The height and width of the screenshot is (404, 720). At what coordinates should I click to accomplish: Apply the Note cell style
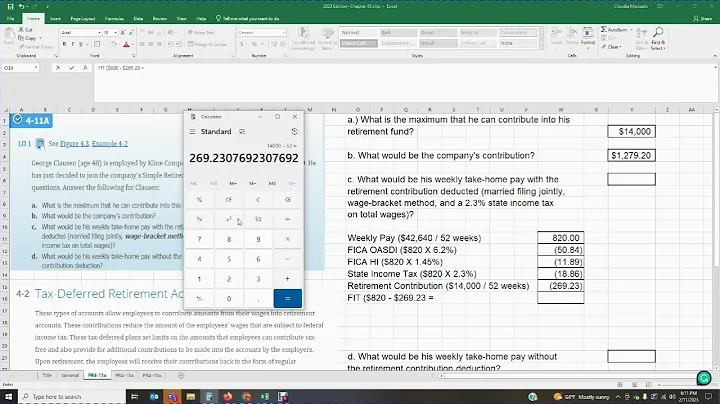(517, 43)
